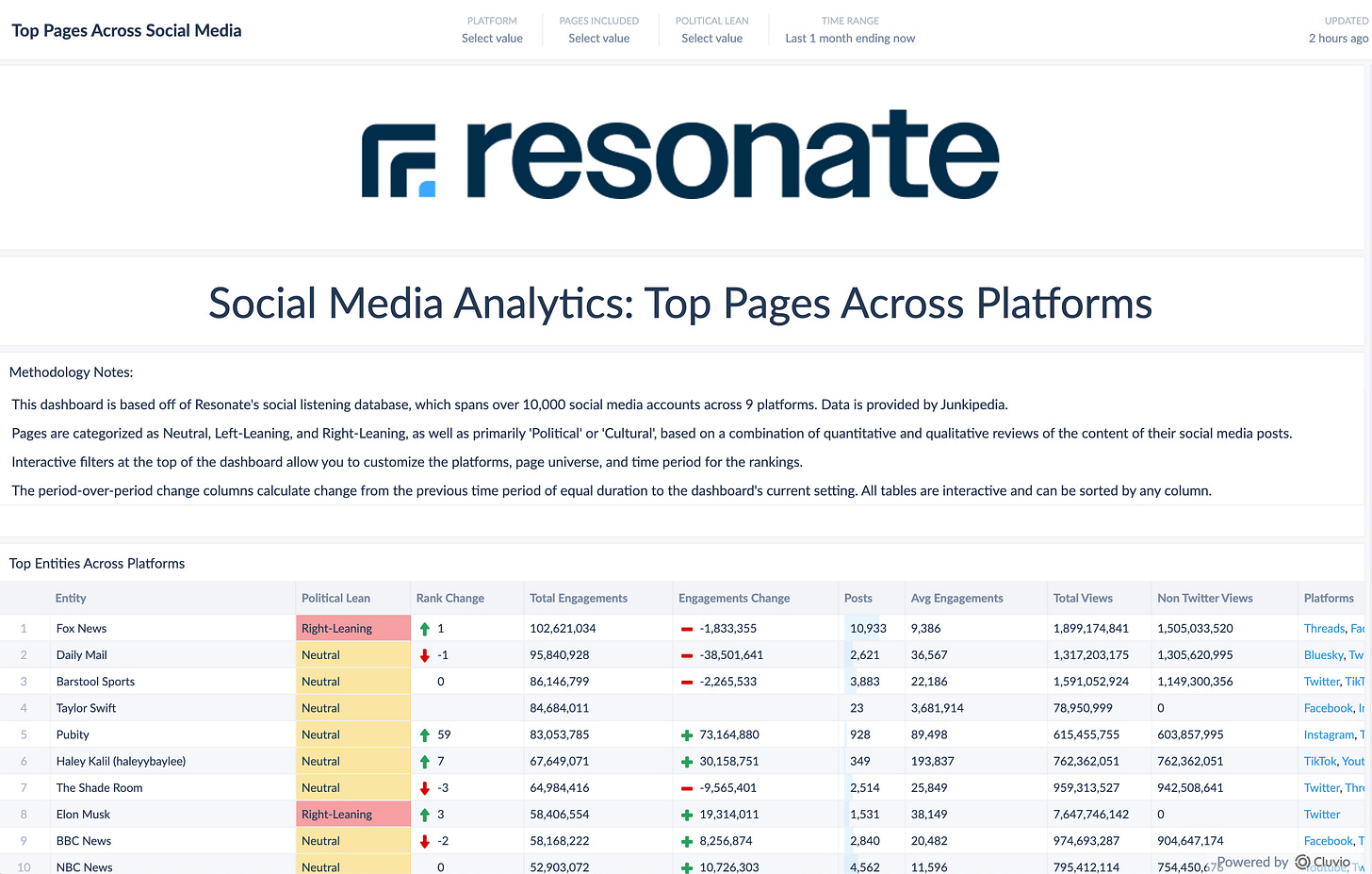Sort by Non Twitter Views header

pos(1205,598)
